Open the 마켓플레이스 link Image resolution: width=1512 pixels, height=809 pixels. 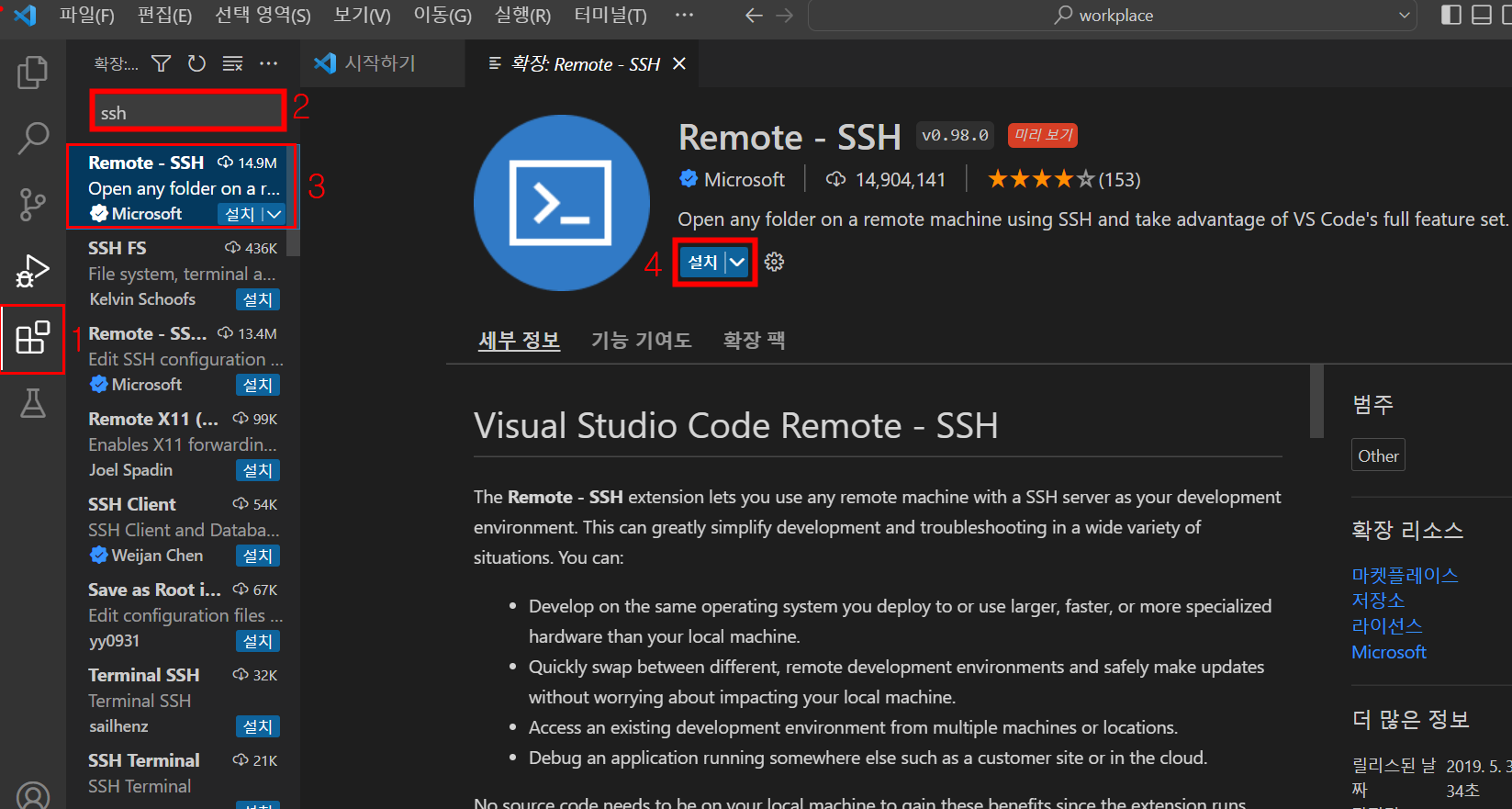click(x=1405, y=575)
